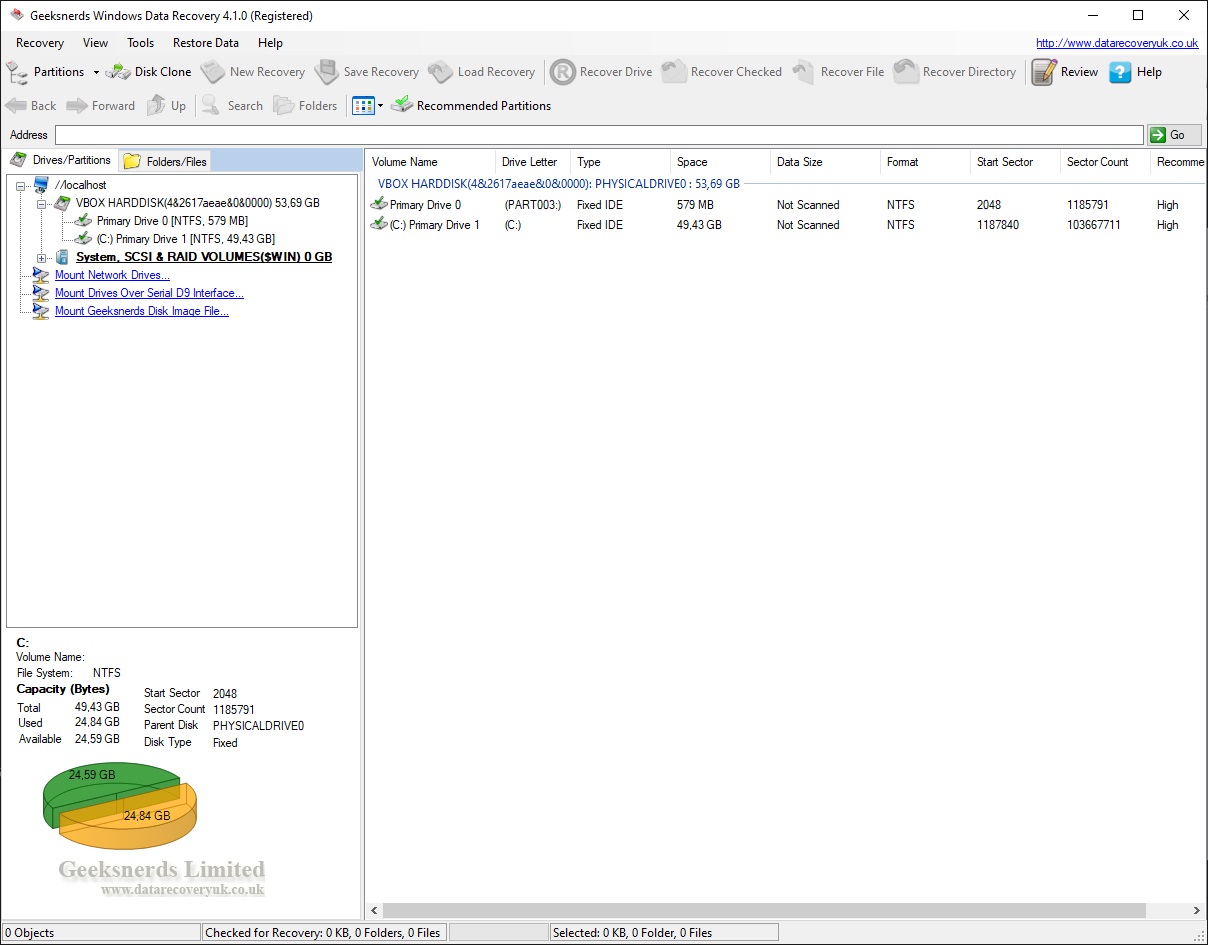The image size is (1208, 945).
Task: Select the (PART003:) drive letter cell
Action: 533,205
